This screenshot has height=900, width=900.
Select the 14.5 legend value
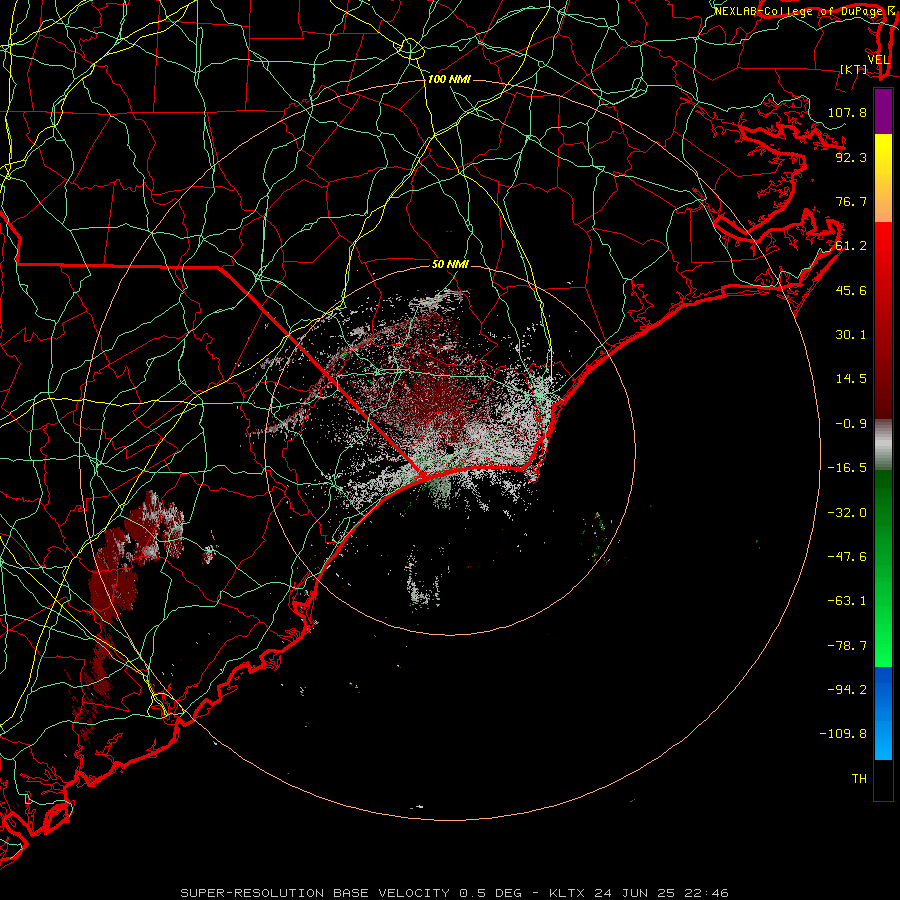tap(851, 379)
